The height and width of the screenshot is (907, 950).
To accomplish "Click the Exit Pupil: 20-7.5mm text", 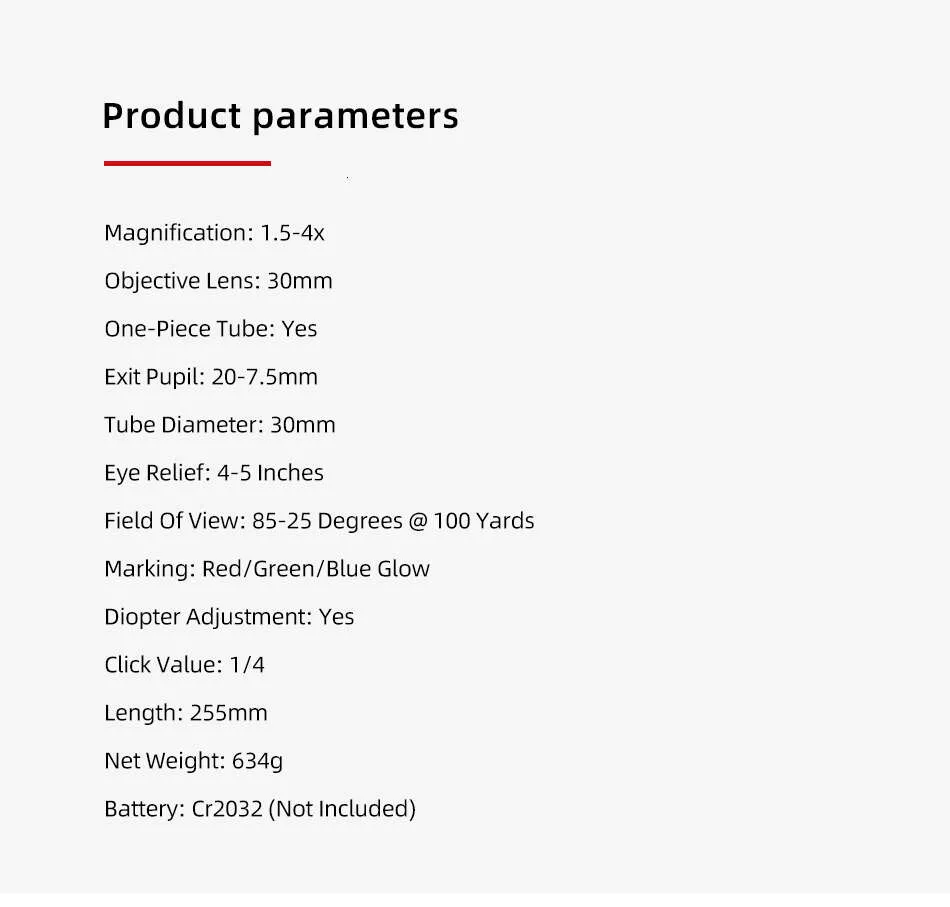I will (211, 377).
